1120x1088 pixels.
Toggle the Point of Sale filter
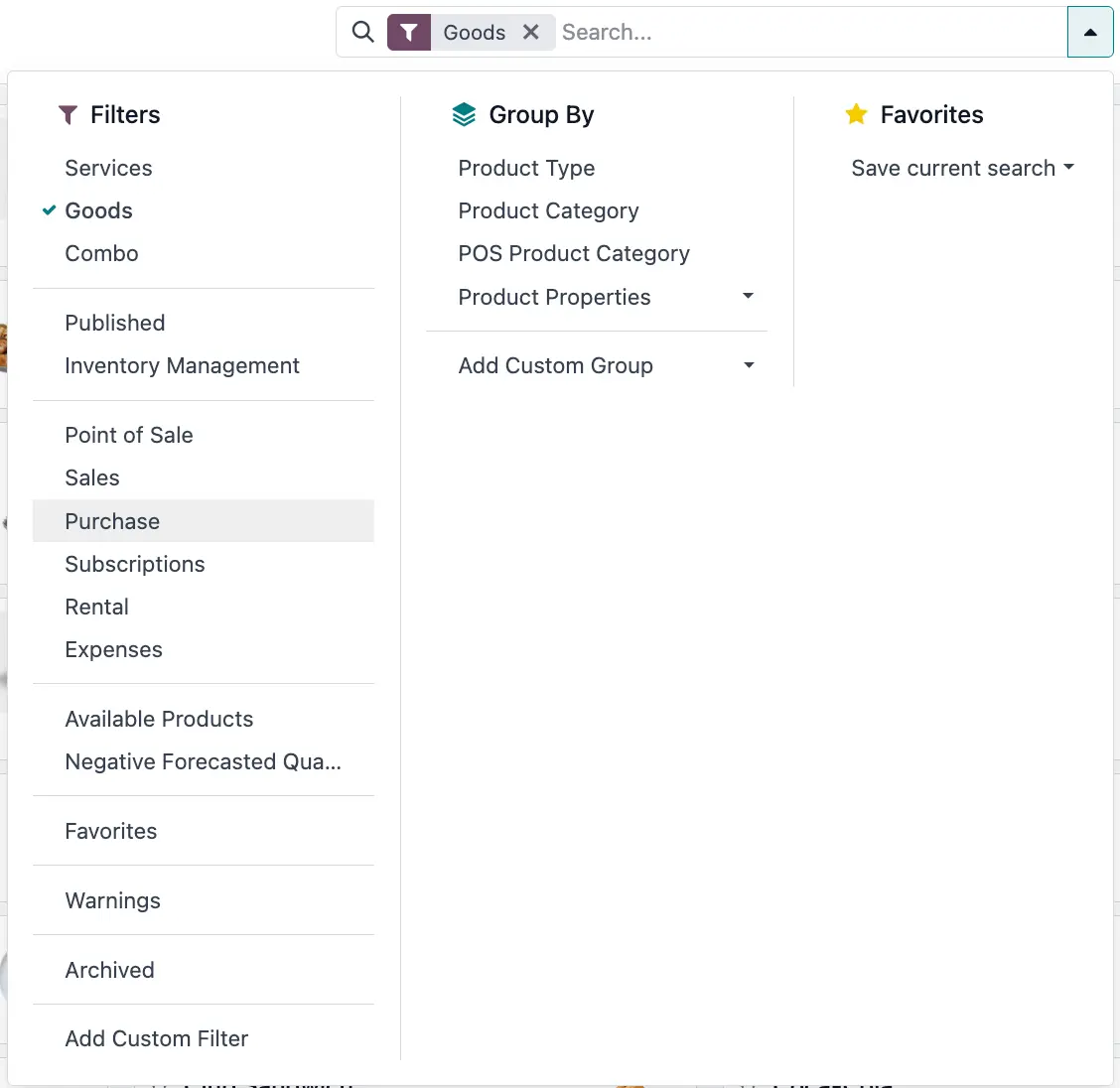point(204,436)
